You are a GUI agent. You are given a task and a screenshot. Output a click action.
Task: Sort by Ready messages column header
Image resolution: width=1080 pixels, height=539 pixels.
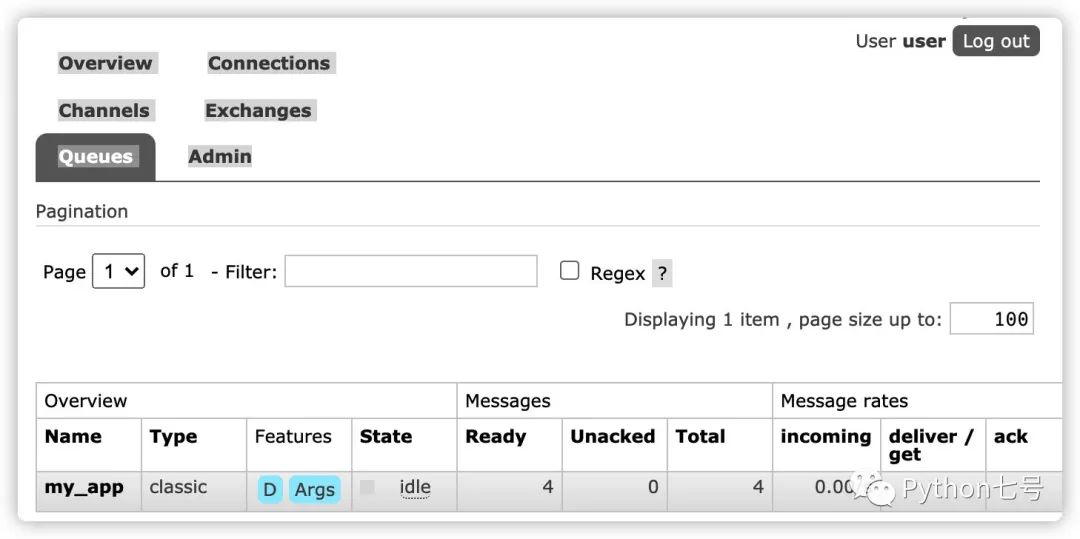pos(495,436)
